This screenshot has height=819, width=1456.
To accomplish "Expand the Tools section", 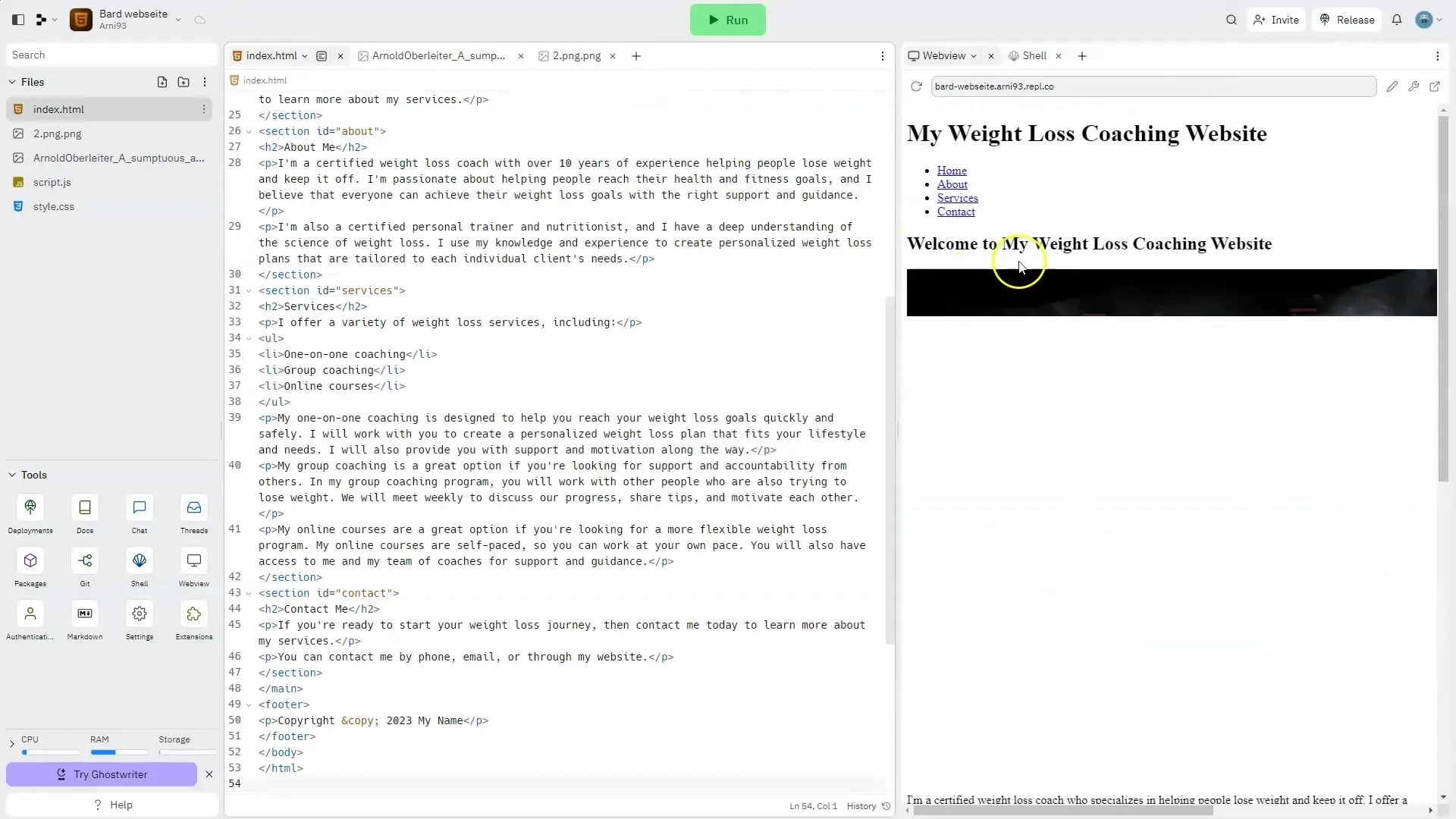I will [12, 474].
